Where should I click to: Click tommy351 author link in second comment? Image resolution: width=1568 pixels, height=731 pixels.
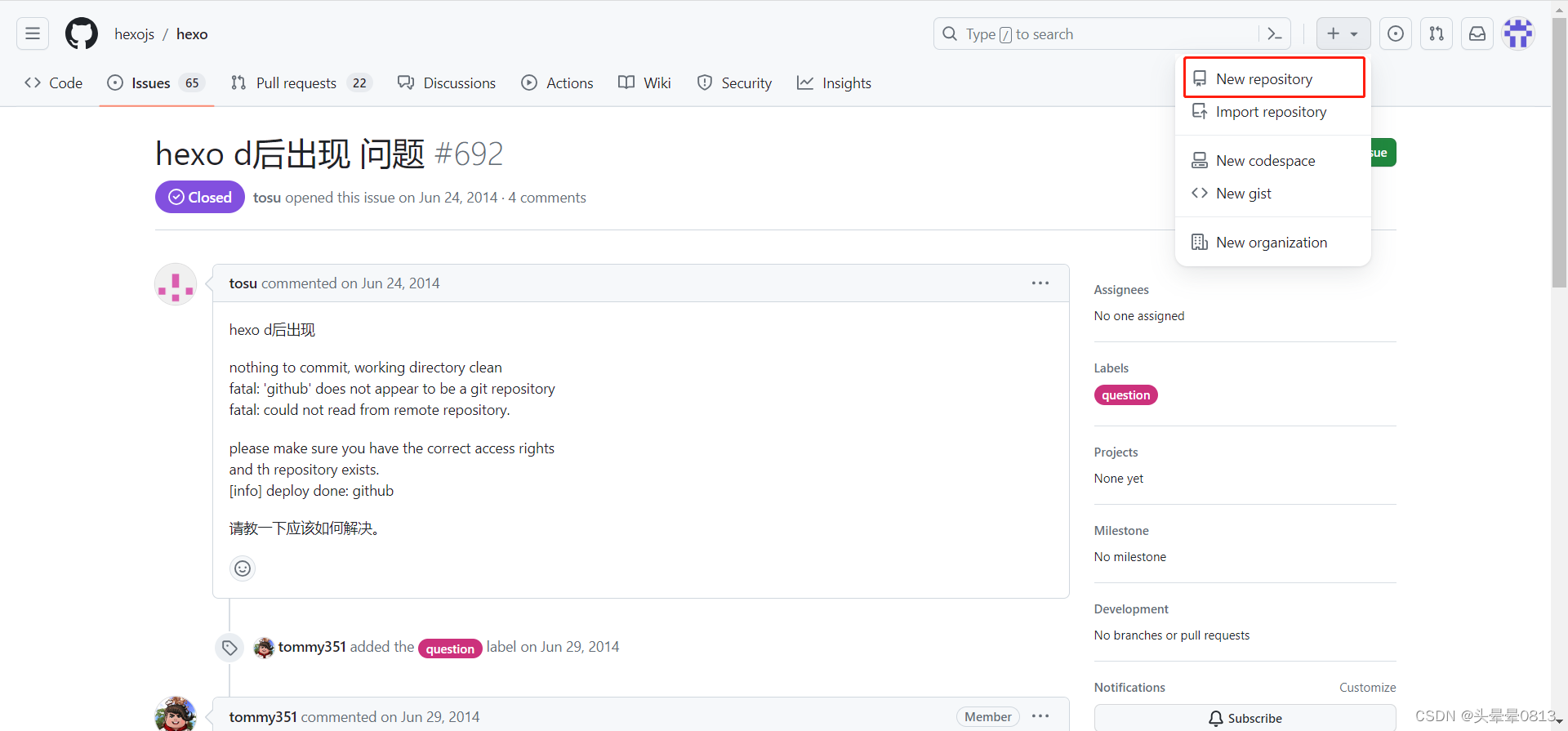pyautogui.click(x=263, y=717)
